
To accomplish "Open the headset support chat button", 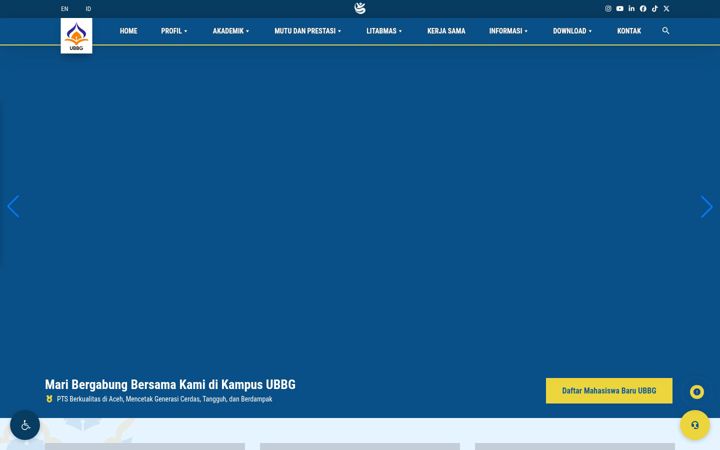I will (x=695, y=425).
